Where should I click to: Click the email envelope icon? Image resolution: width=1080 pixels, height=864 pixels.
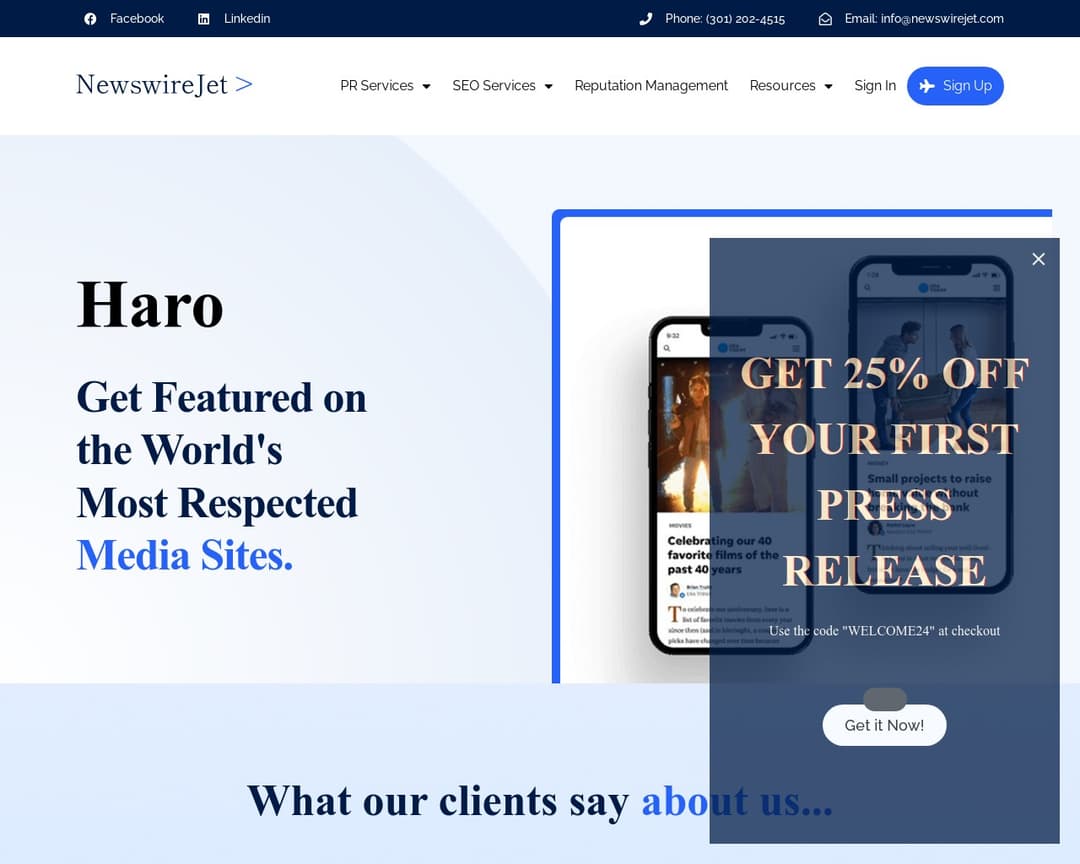click(x=825, y=19)
